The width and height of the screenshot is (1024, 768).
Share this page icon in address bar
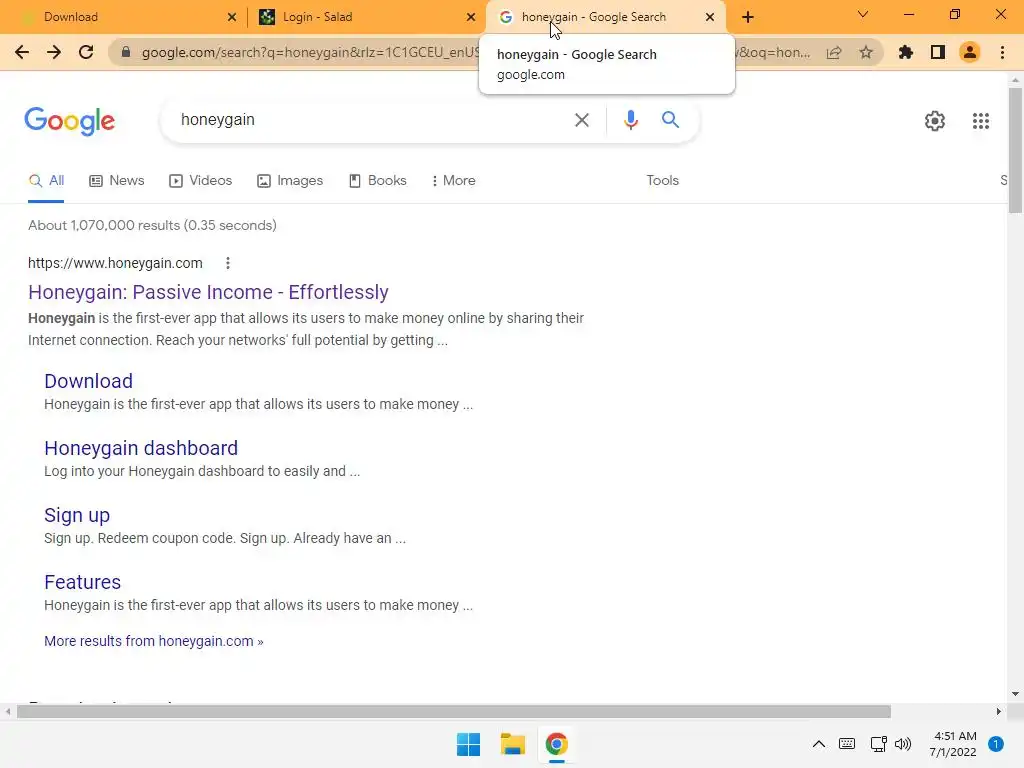(834, 52)
